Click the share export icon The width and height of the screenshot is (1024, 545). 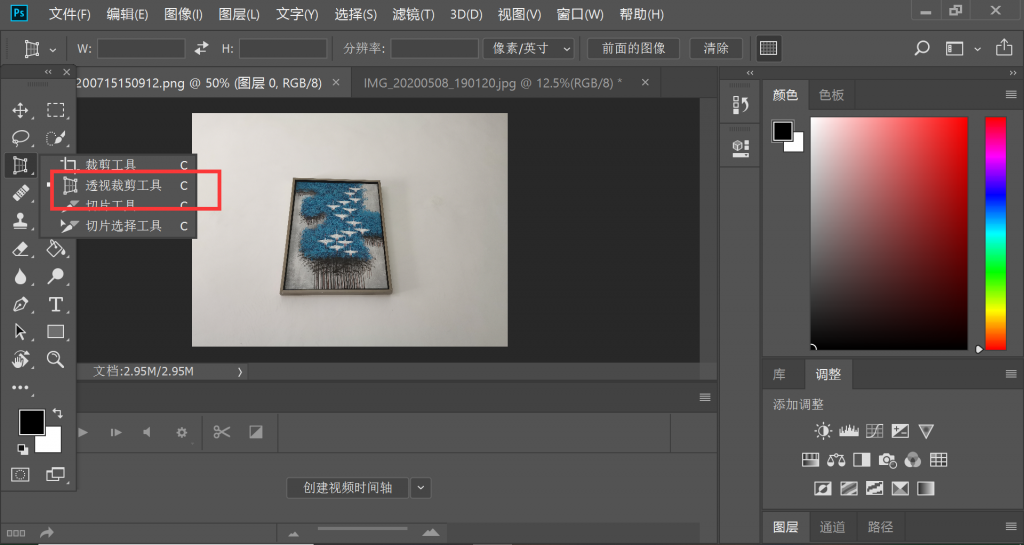tap(1004, 47)
